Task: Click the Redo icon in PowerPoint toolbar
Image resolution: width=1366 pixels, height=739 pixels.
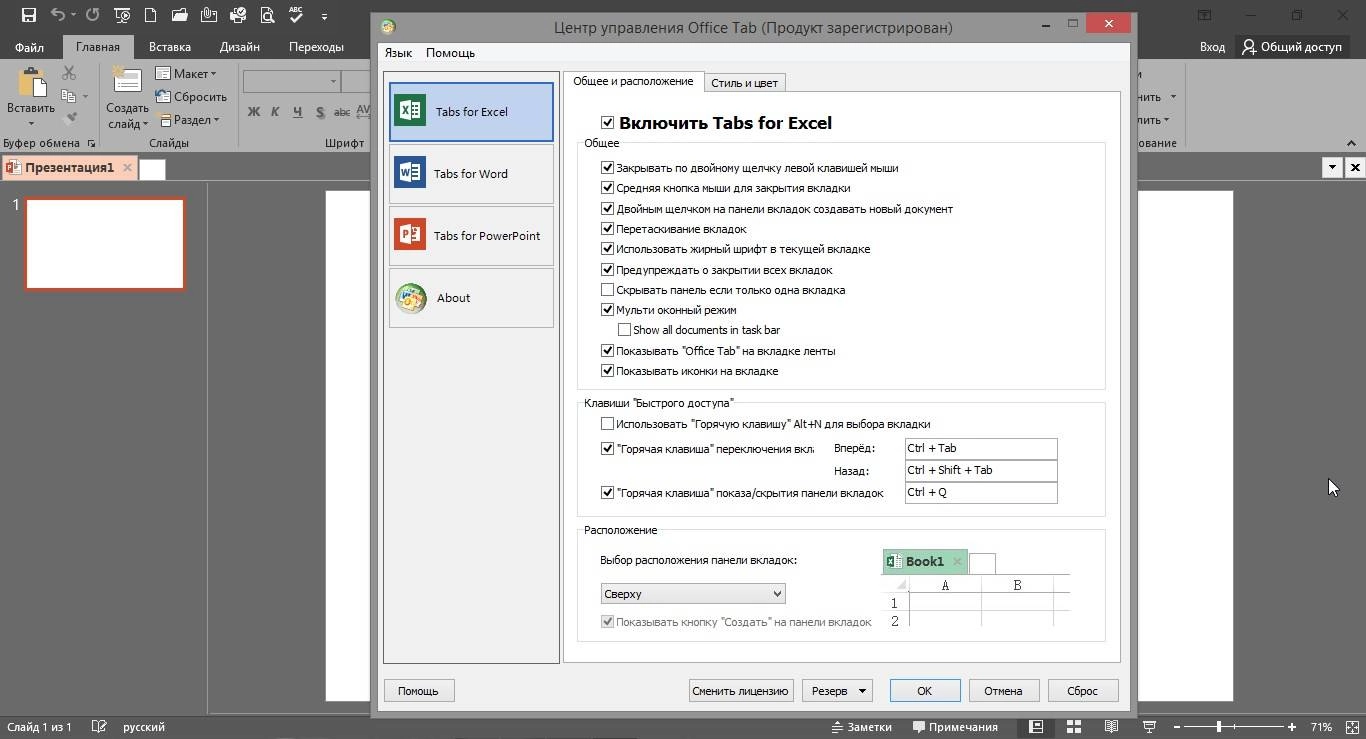Action: tap(93, 15)
